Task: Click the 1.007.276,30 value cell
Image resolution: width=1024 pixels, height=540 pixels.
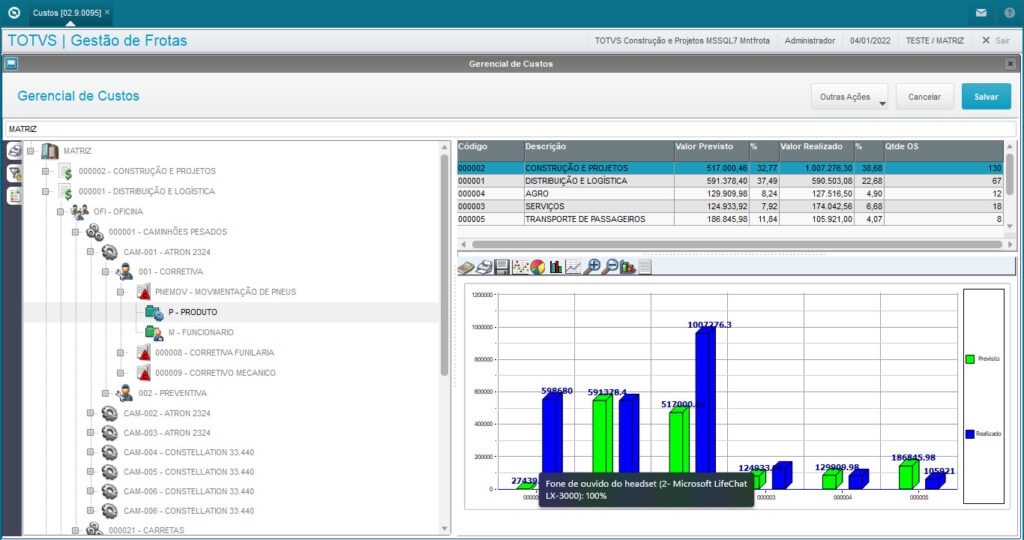Action: 816,168
